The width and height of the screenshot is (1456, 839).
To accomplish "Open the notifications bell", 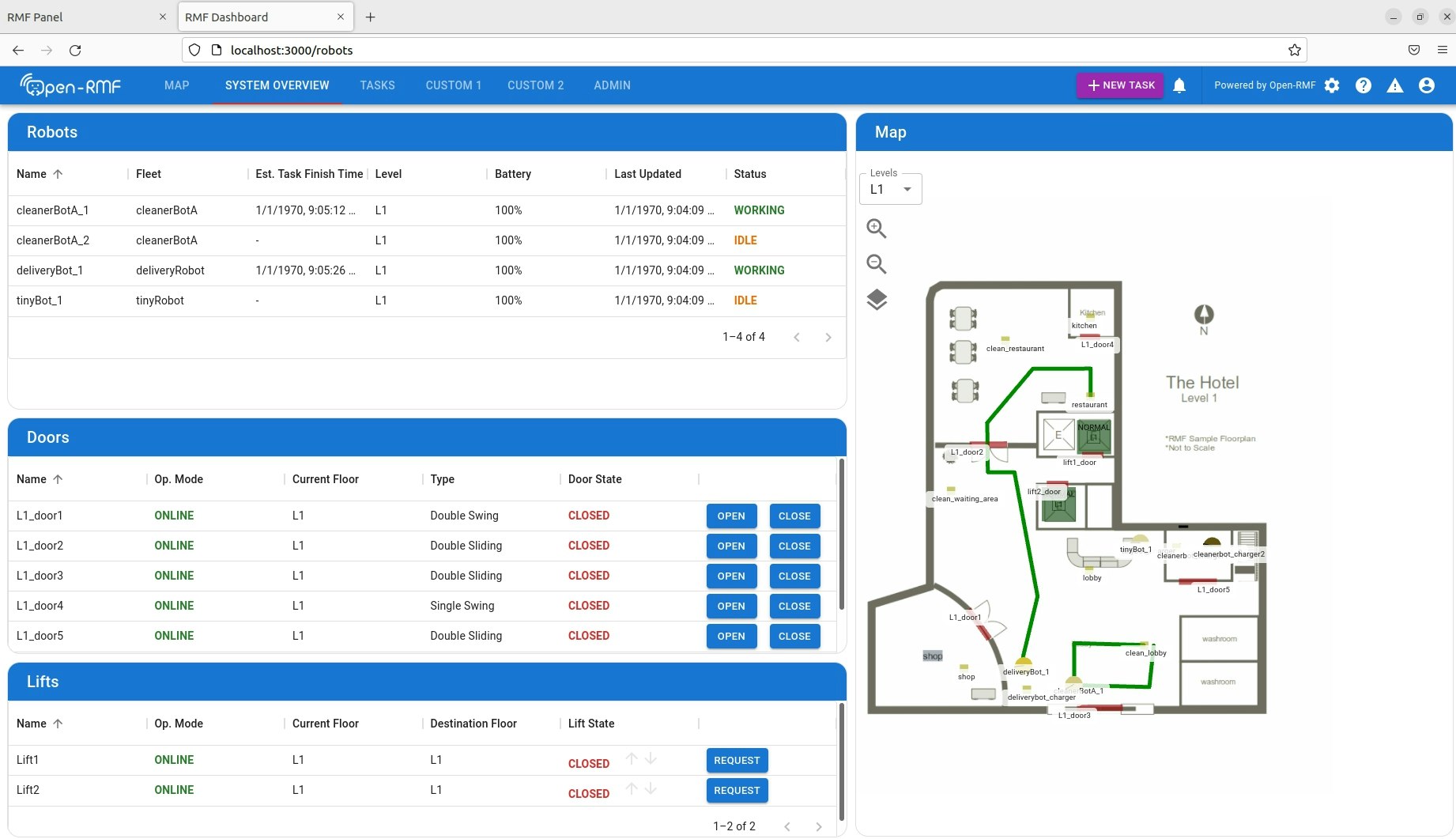I will pos(1180,85).
